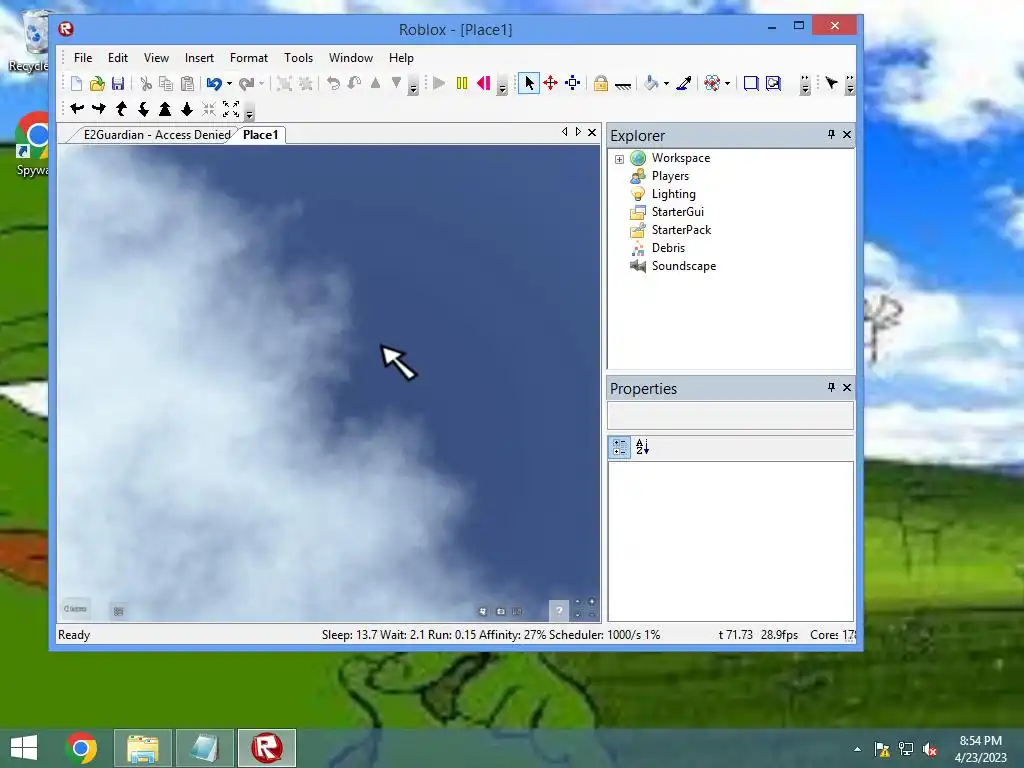The height and width of the screenshot is (768, 1024).
Task: Select Players in Explorer
Action: pyautogui.click(x=670, y=176)
